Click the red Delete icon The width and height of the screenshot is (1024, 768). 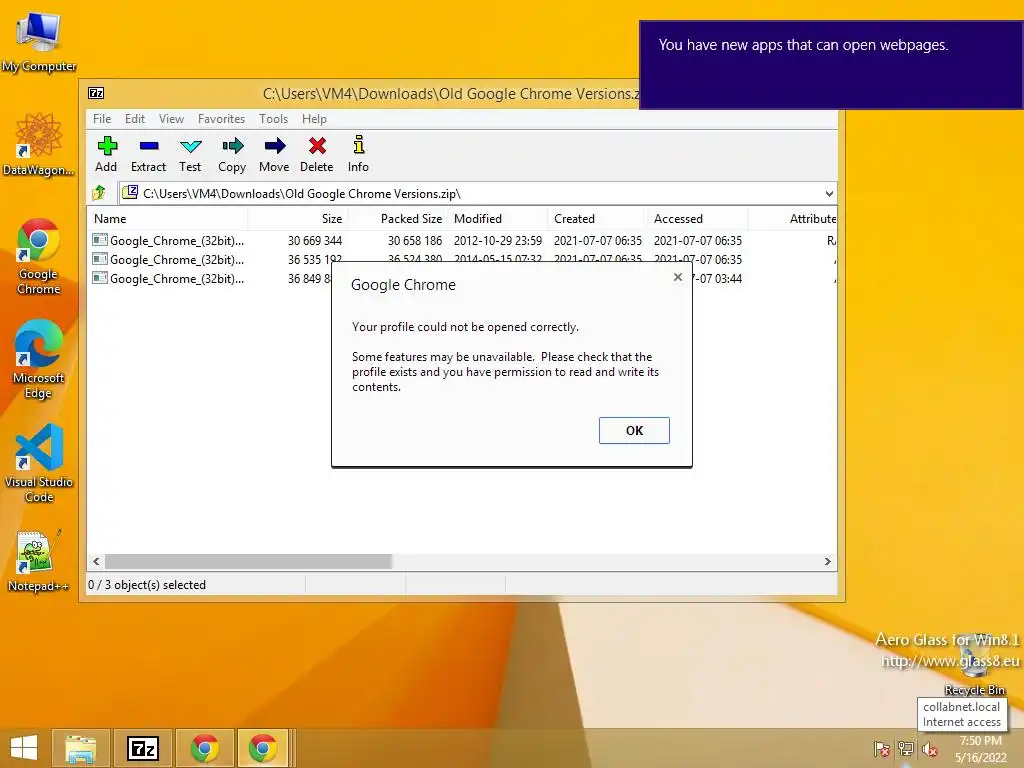pos(317,154)
